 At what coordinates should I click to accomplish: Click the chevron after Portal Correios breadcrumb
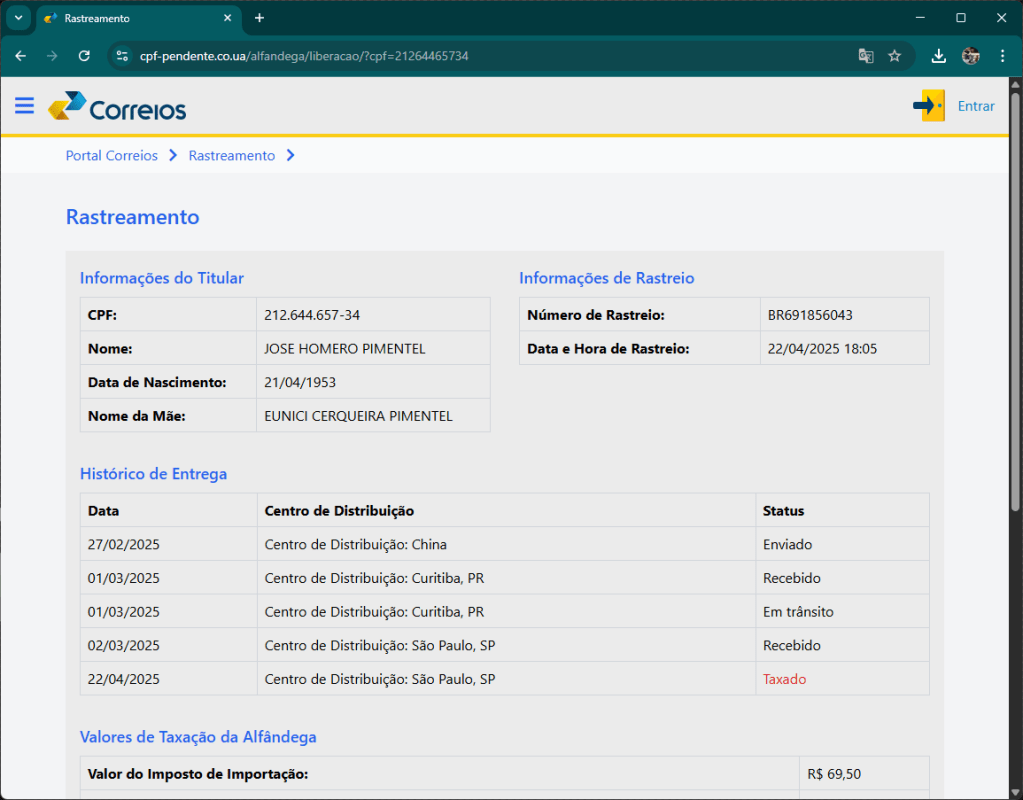[173, 155]
